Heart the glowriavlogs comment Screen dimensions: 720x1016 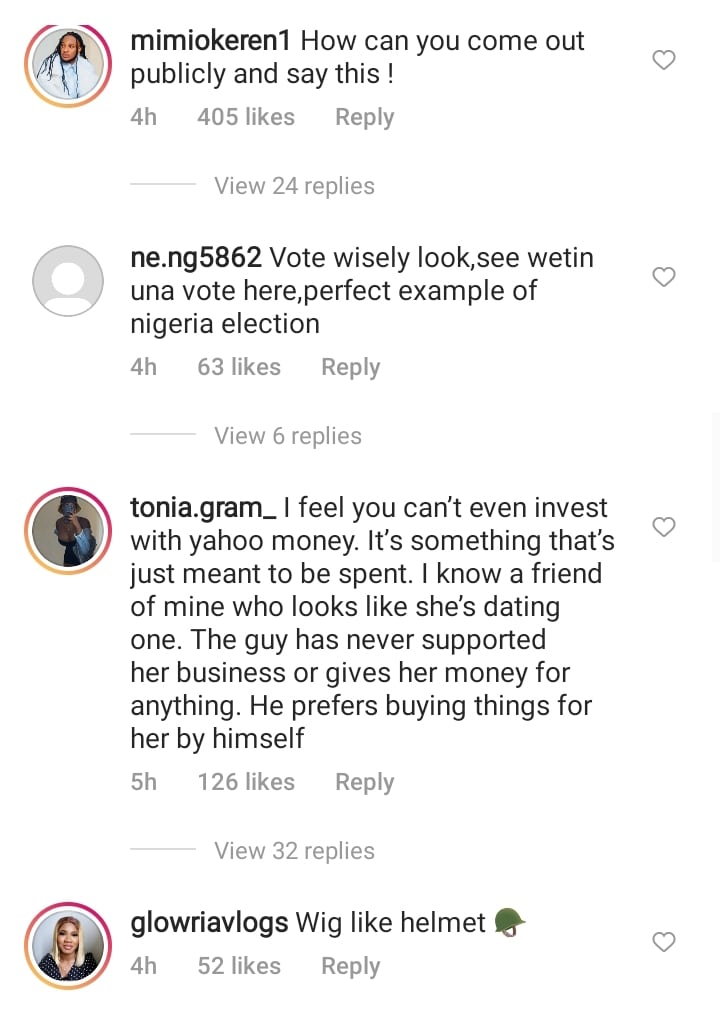point(664,942)
